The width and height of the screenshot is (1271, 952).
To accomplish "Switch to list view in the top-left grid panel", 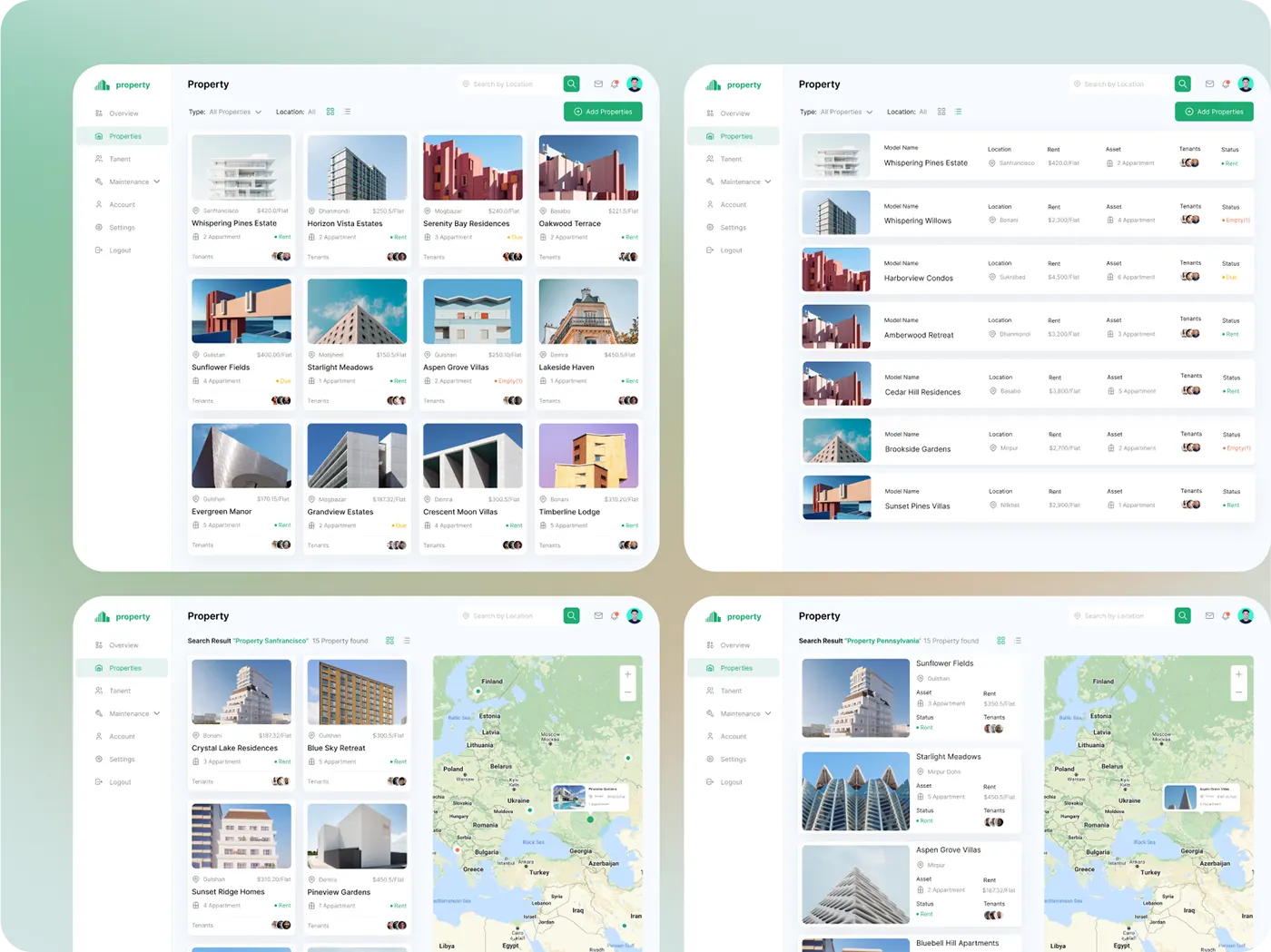I will pos(348,112).
